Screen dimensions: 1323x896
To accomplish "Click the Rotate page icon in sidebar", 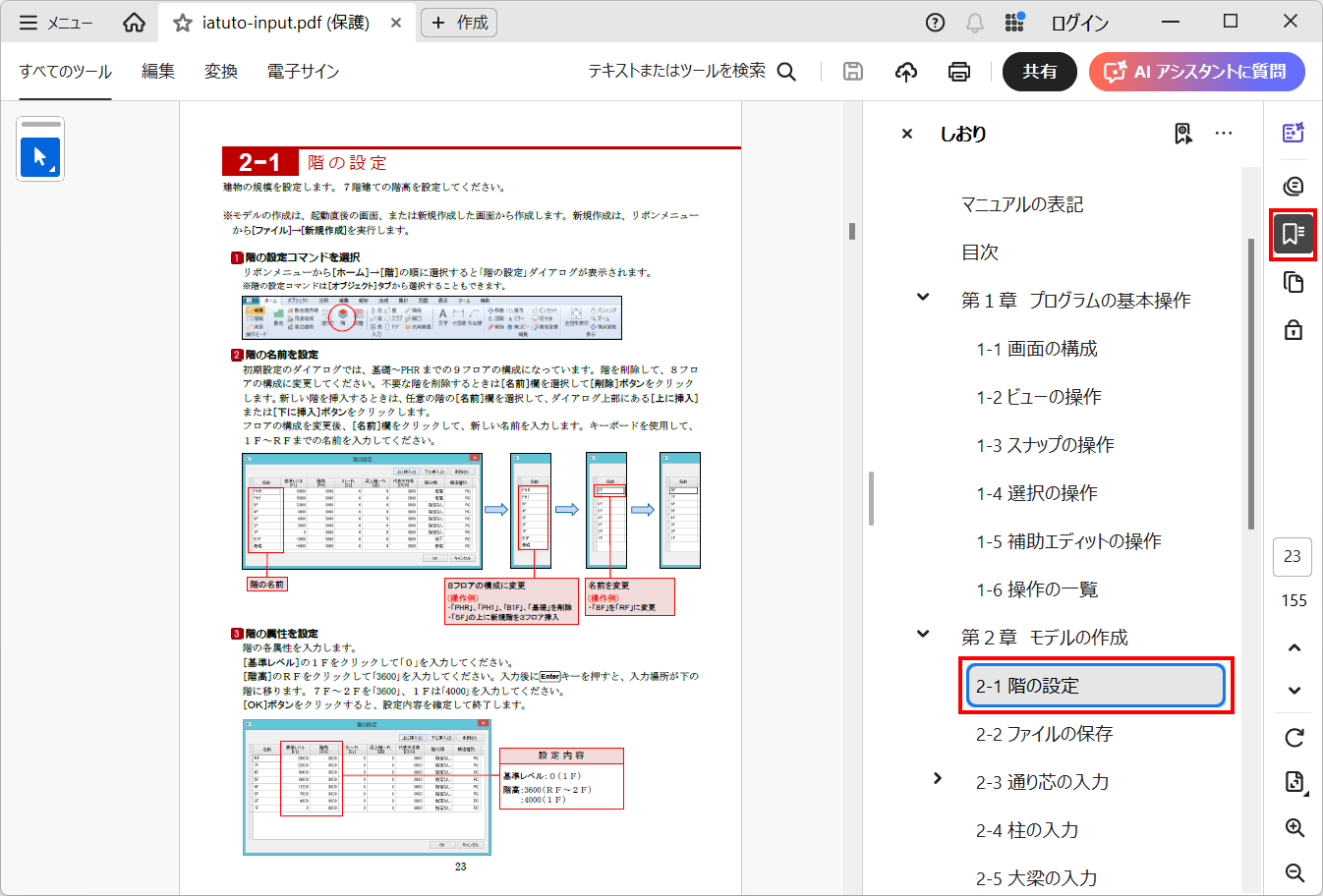I will [1294, 737].
